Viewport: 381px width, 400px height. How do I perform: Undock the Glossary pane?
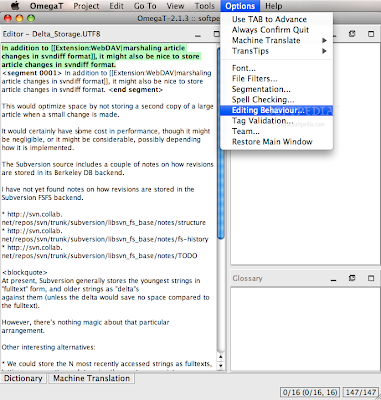[x=352, y=278]
